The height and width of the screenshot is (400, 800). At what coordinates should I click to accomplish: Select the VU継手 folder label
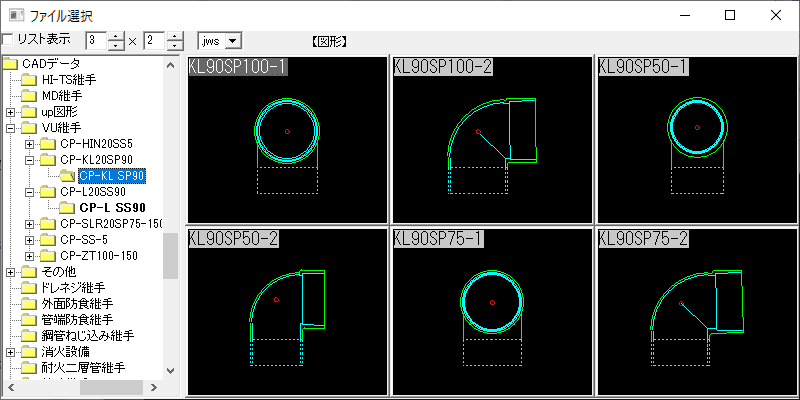(x=61, y=128)
